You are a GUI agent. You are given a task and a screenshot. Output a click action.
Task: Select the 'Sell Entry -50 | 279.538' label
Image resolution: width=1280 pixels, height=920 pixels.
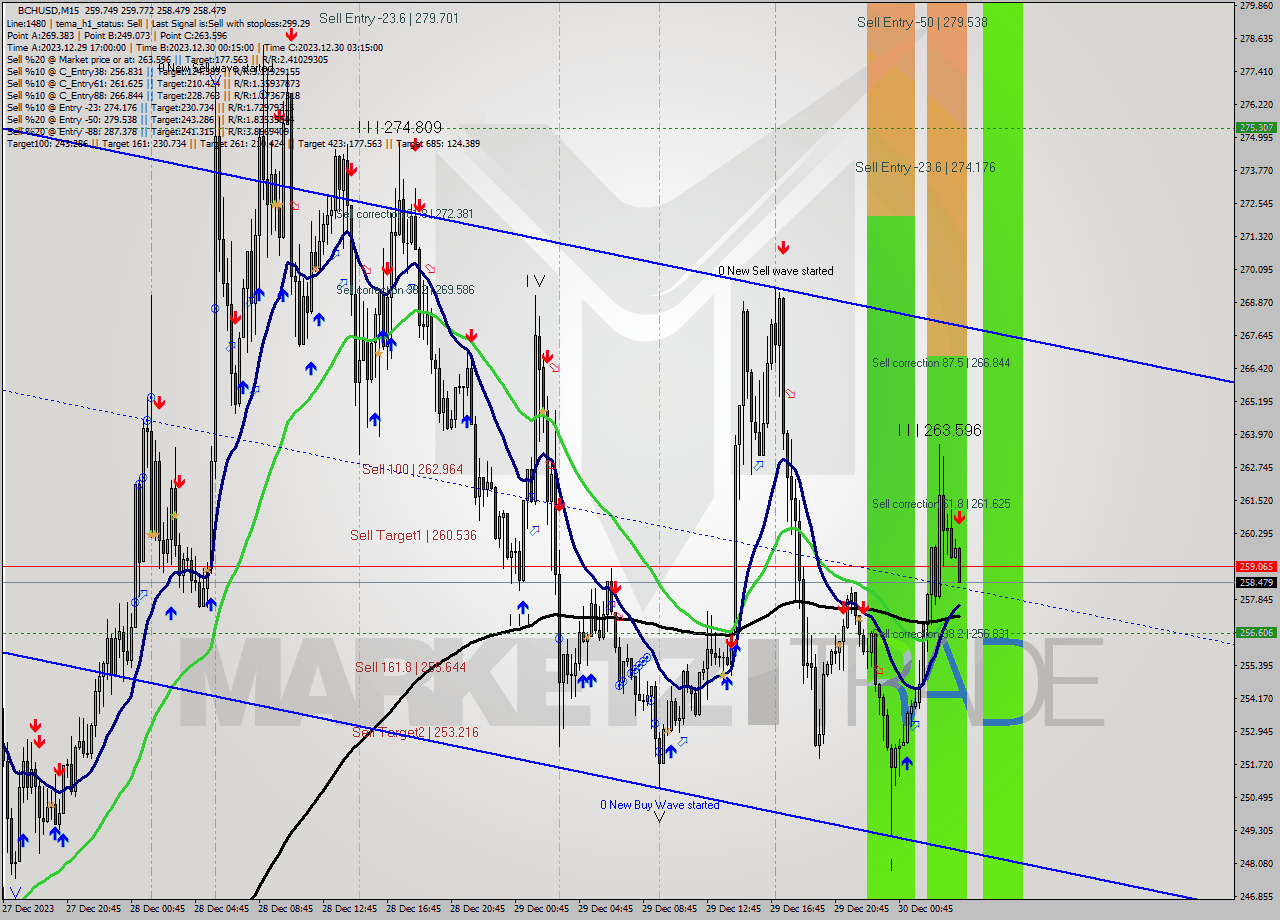[x=922, y=22]
